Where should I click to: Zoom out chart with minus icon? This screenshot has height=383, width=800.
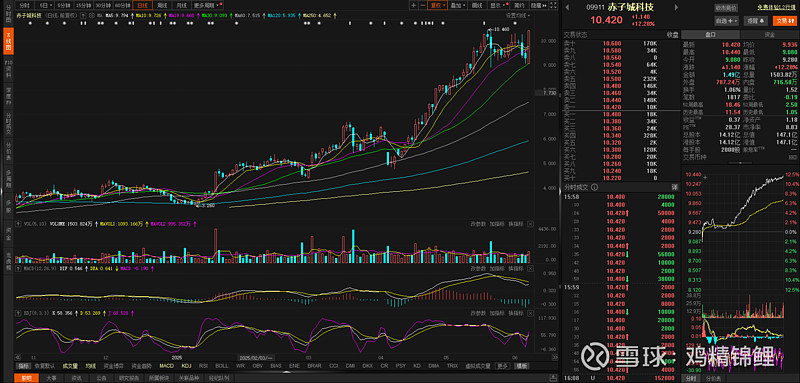click(422, 5)
